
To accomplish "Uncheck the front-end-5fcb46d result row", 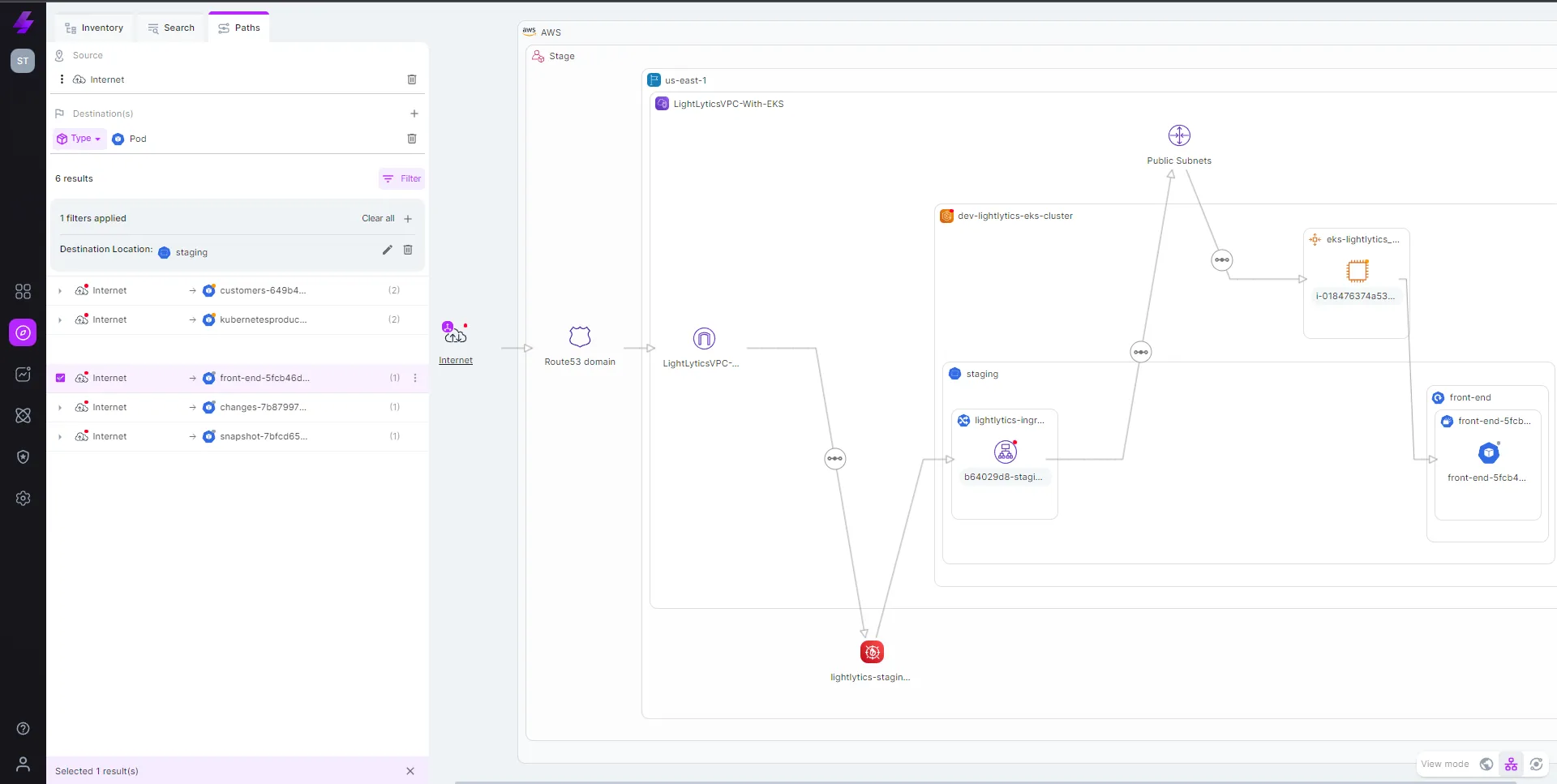I will [60, 378].
